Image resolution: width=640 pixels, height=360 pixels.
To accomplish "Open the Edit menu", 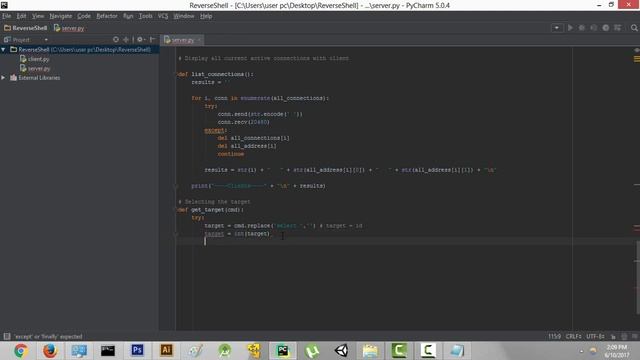I will 21,16.
